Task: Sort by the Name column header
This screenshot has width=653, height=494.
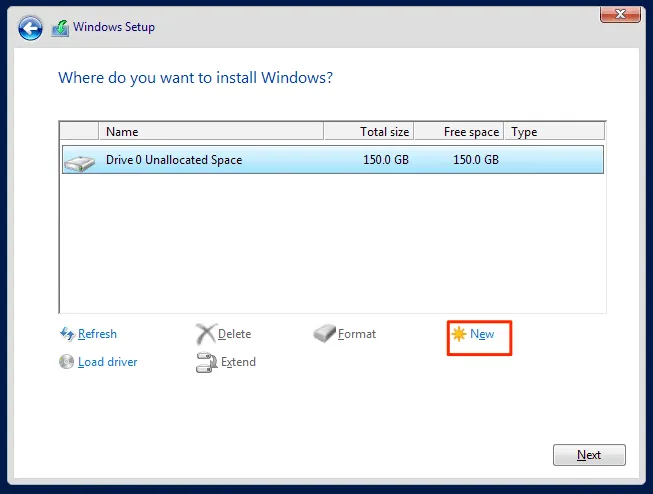Action: point(210,132)
